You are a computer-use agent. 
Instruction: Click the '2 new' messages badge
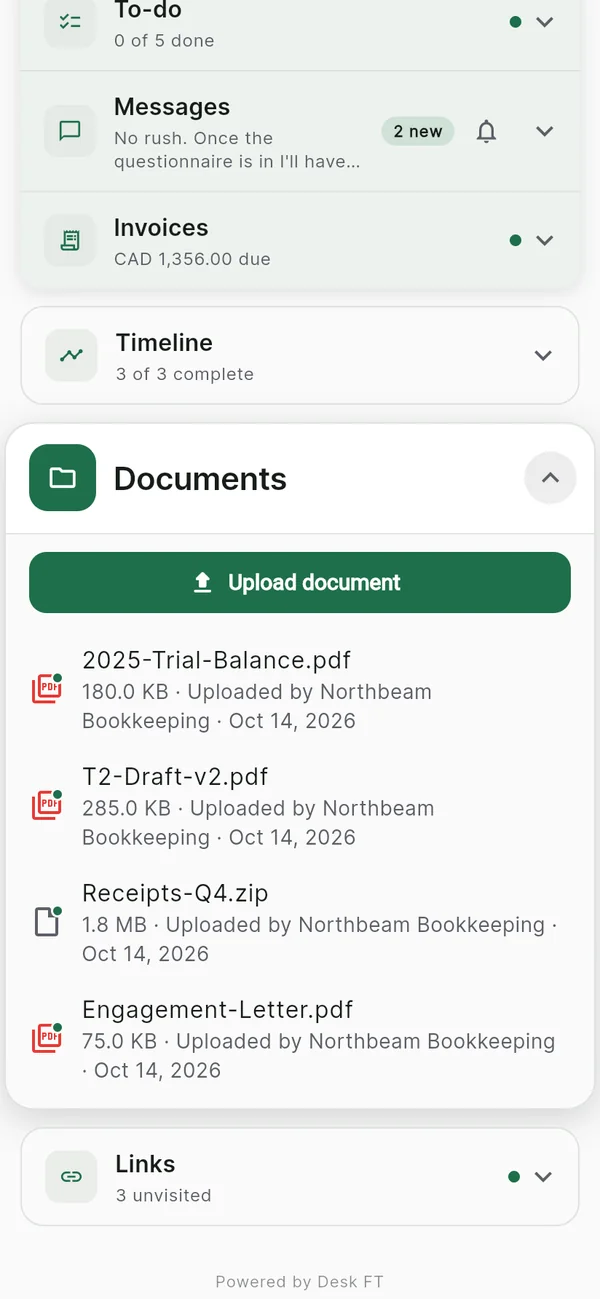[x=418, y=131]
